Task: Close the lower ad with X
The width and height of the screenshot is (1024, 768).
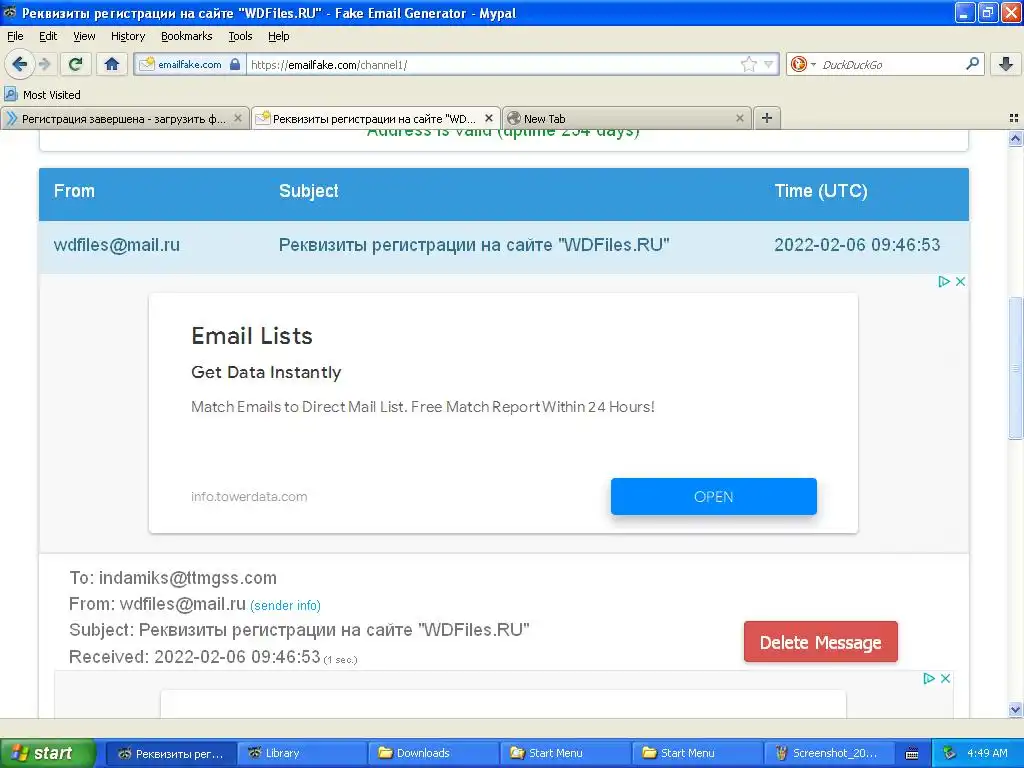Action: coord(945,679)
